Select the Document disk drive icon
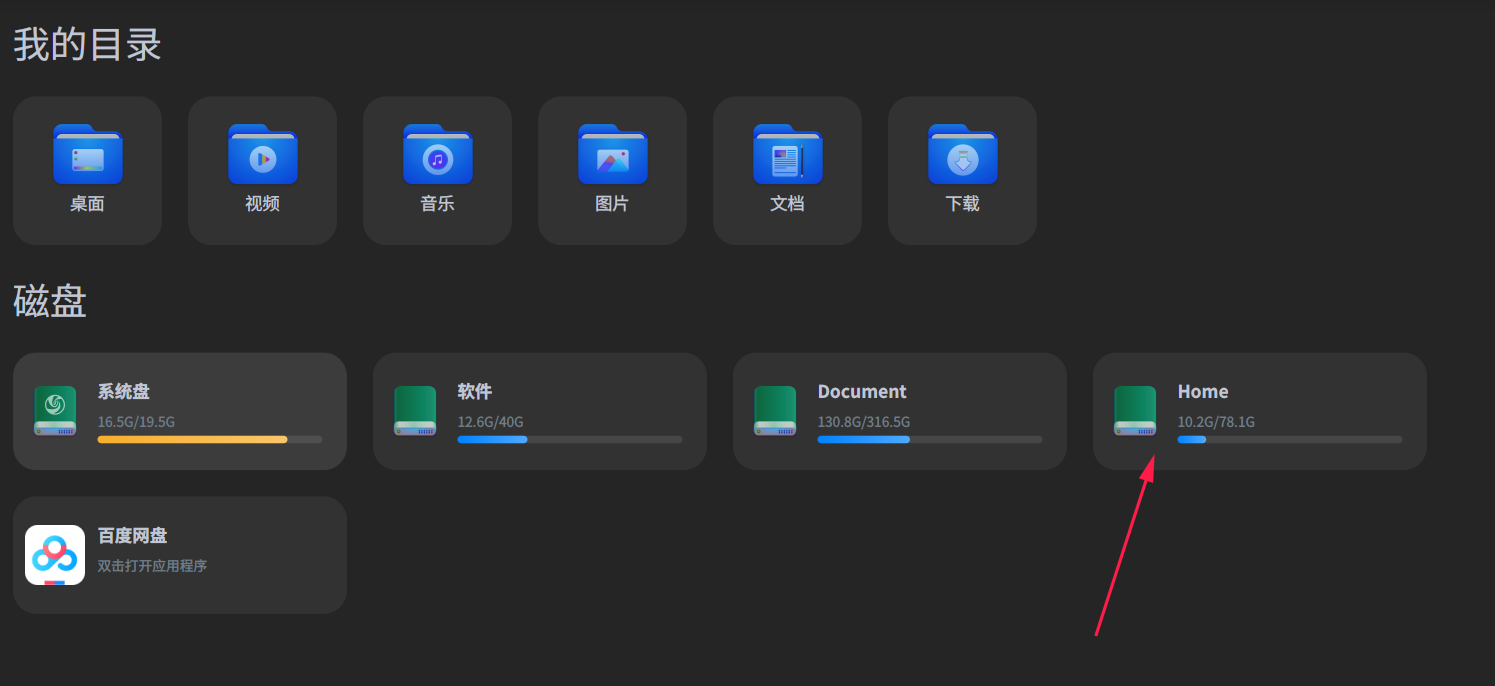The image size is (1495, 686). (x=775, y=411)
